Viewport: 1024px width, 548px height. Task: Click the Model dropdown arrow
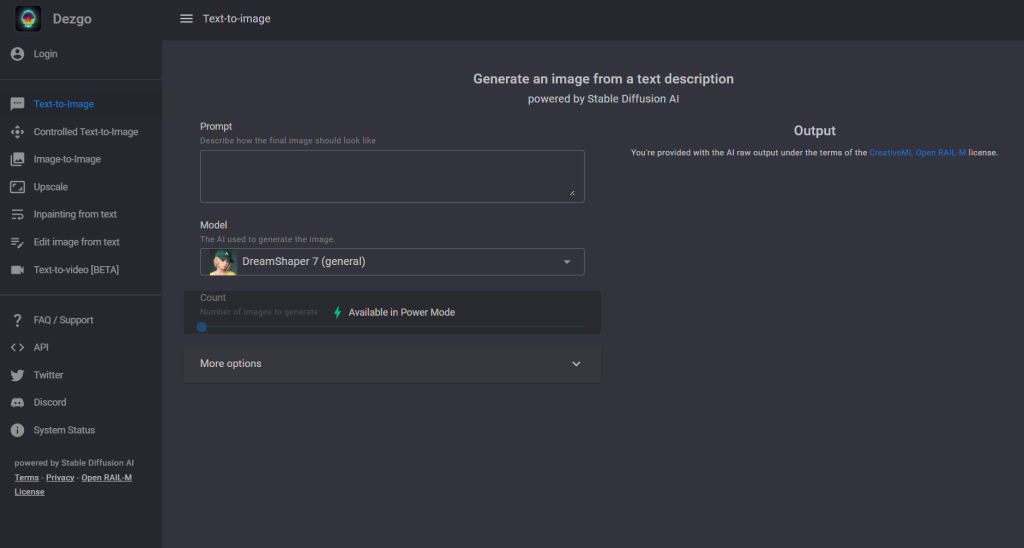(567, 262)
